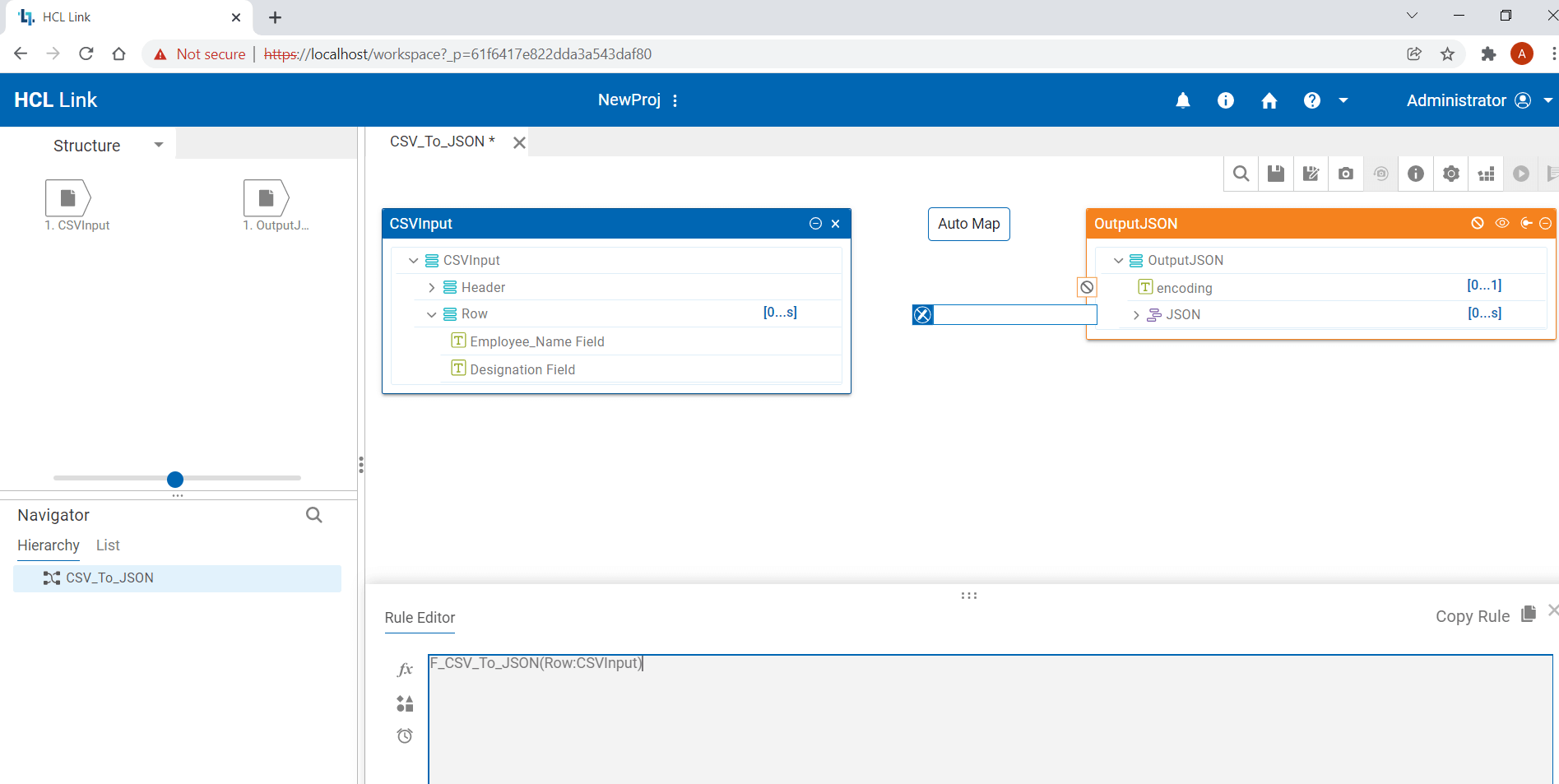The image size is (1559, 784).
Task: Toggle visibility with the eye on OutputJSON
Action: [x=1501, y=223]
